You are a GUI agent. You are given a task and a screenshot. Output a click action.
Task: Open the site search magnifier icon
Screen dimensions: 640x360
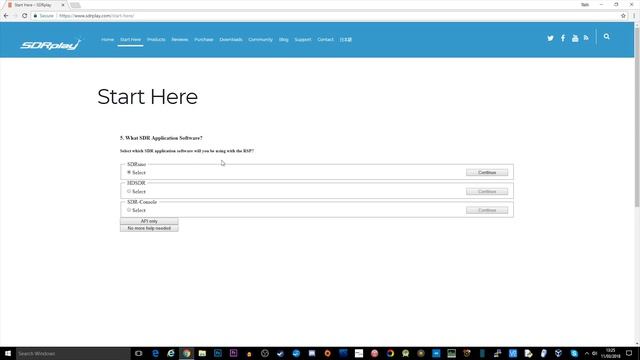(607, 37)
